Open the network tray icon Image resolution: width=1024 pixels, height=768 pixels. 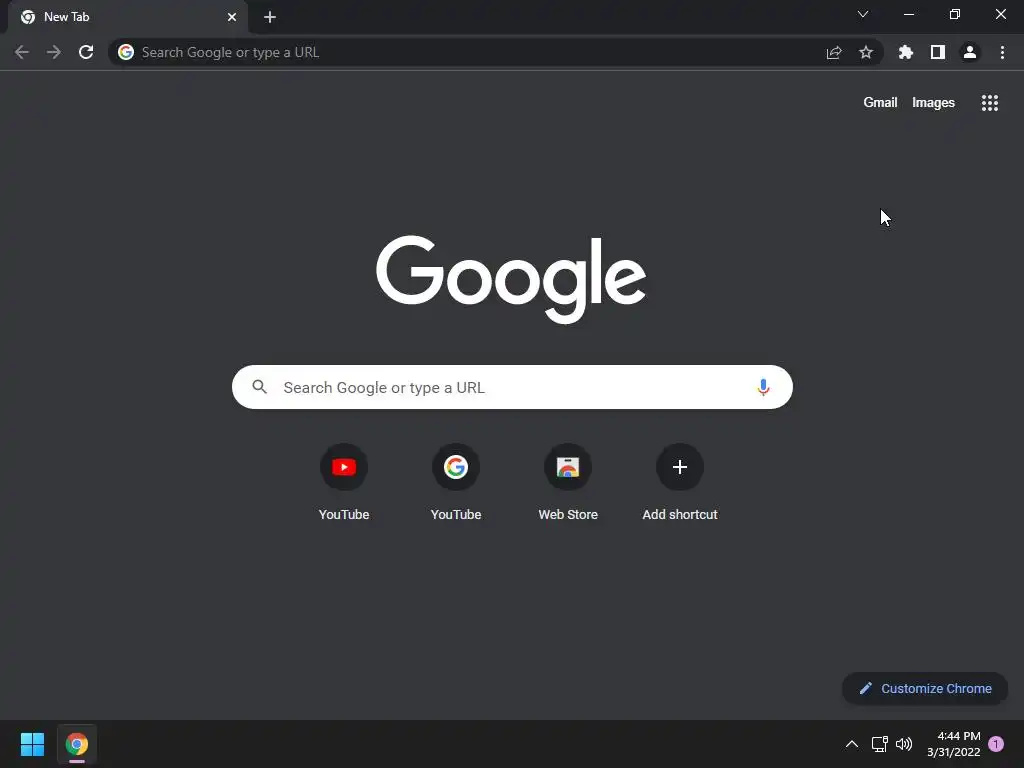click(x=879, y=744)
